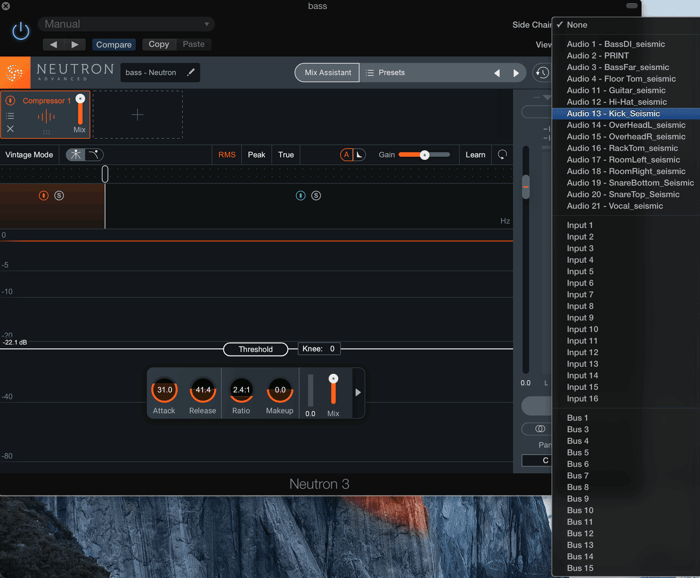
Task: Bypass the high band blue power icon
Action: tap(300, 195)
